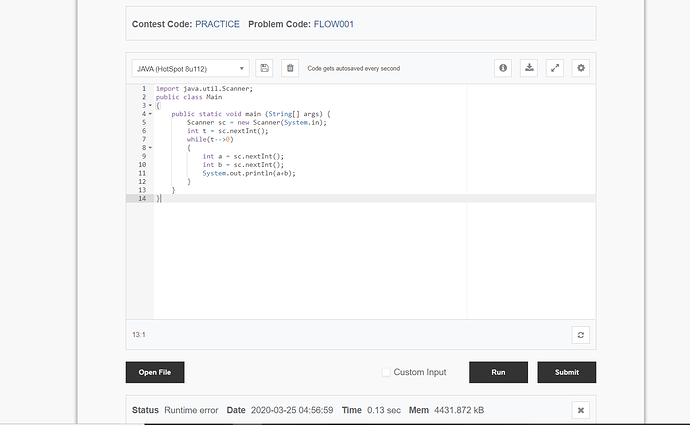
Task: Click the cursor position 13:1 indicator
Action: pos(139,335)
